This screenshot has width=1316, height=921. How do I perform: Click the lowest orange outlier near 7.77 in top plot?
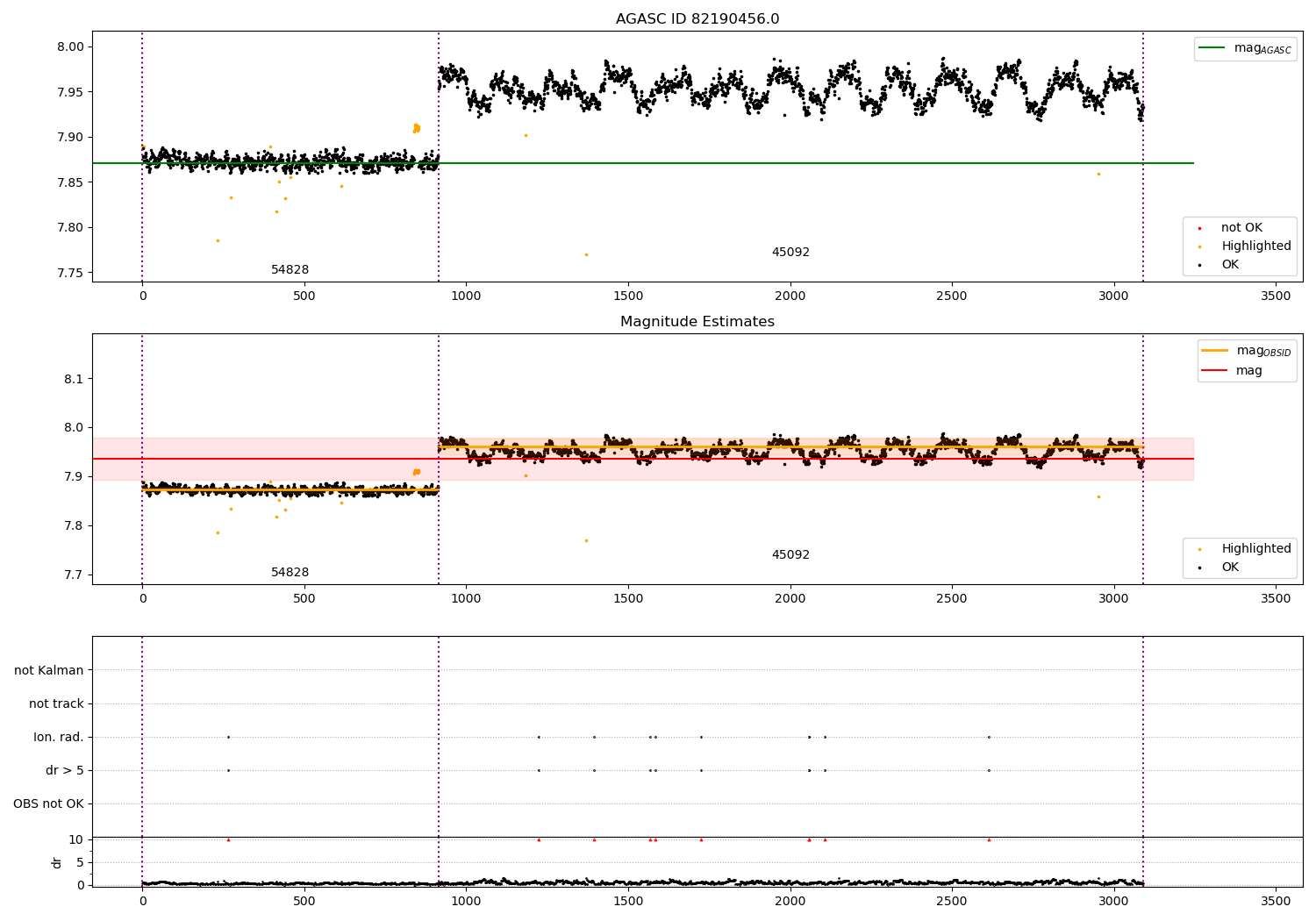pos(586,254)
